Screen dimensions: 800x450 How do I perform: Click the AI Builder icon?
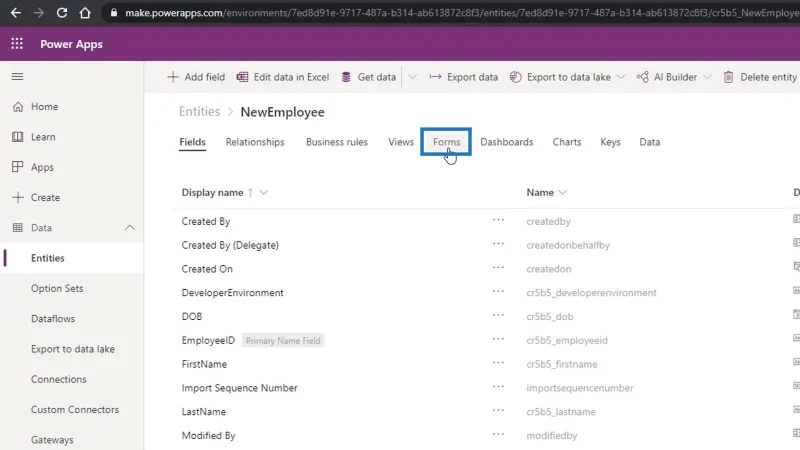click(x=642, y=77)
